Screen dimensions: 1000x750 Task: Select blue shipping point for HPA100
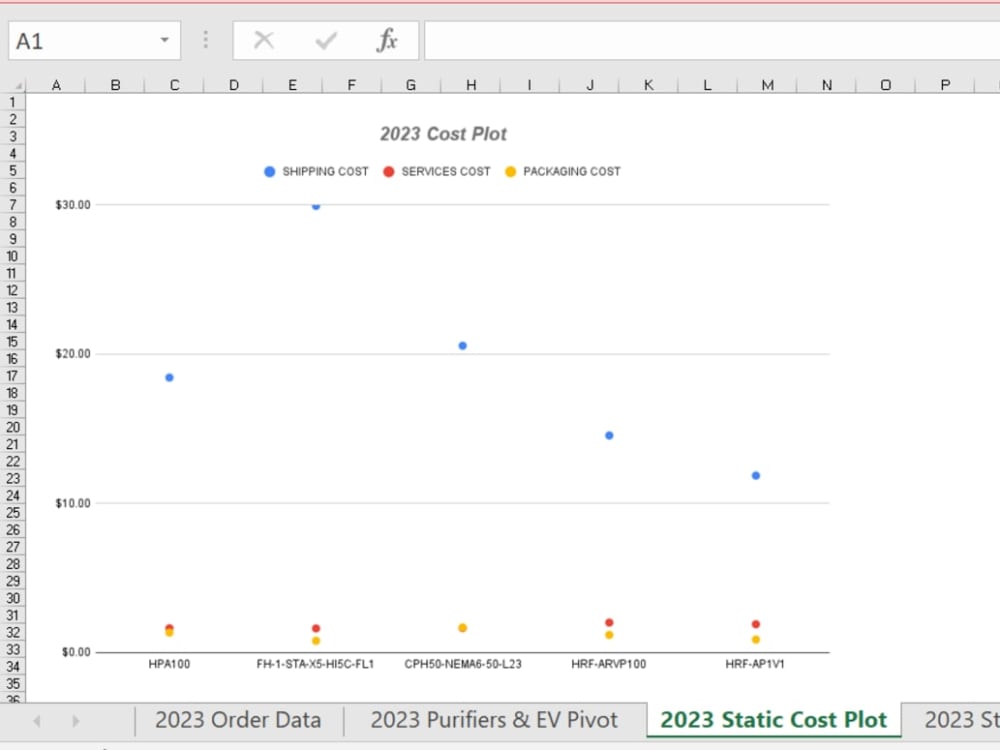tap(169, 378)
